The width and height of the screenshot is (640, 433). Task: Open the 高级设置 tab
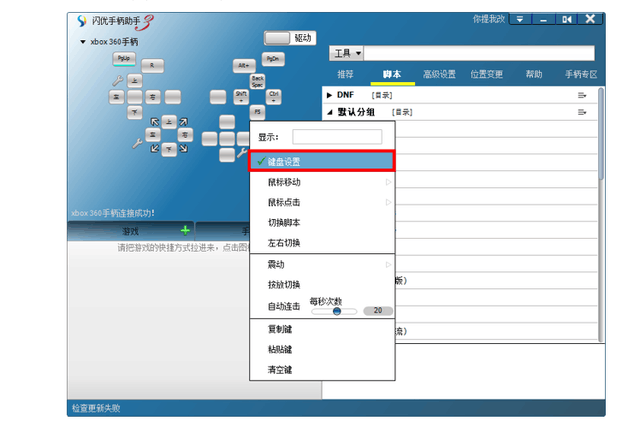click(x=439, y=74)
